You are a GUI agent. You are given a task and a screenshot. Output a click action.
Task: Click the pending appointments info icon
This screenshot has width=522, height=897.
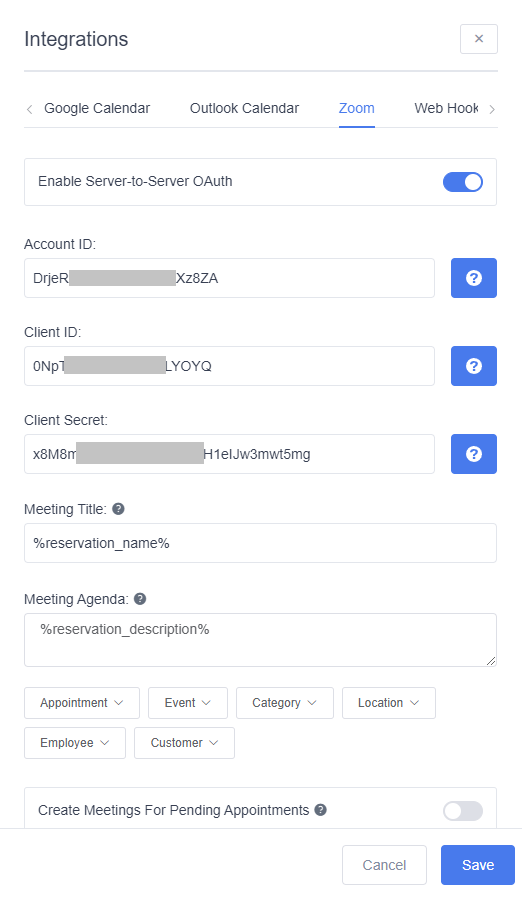(321, 809)
